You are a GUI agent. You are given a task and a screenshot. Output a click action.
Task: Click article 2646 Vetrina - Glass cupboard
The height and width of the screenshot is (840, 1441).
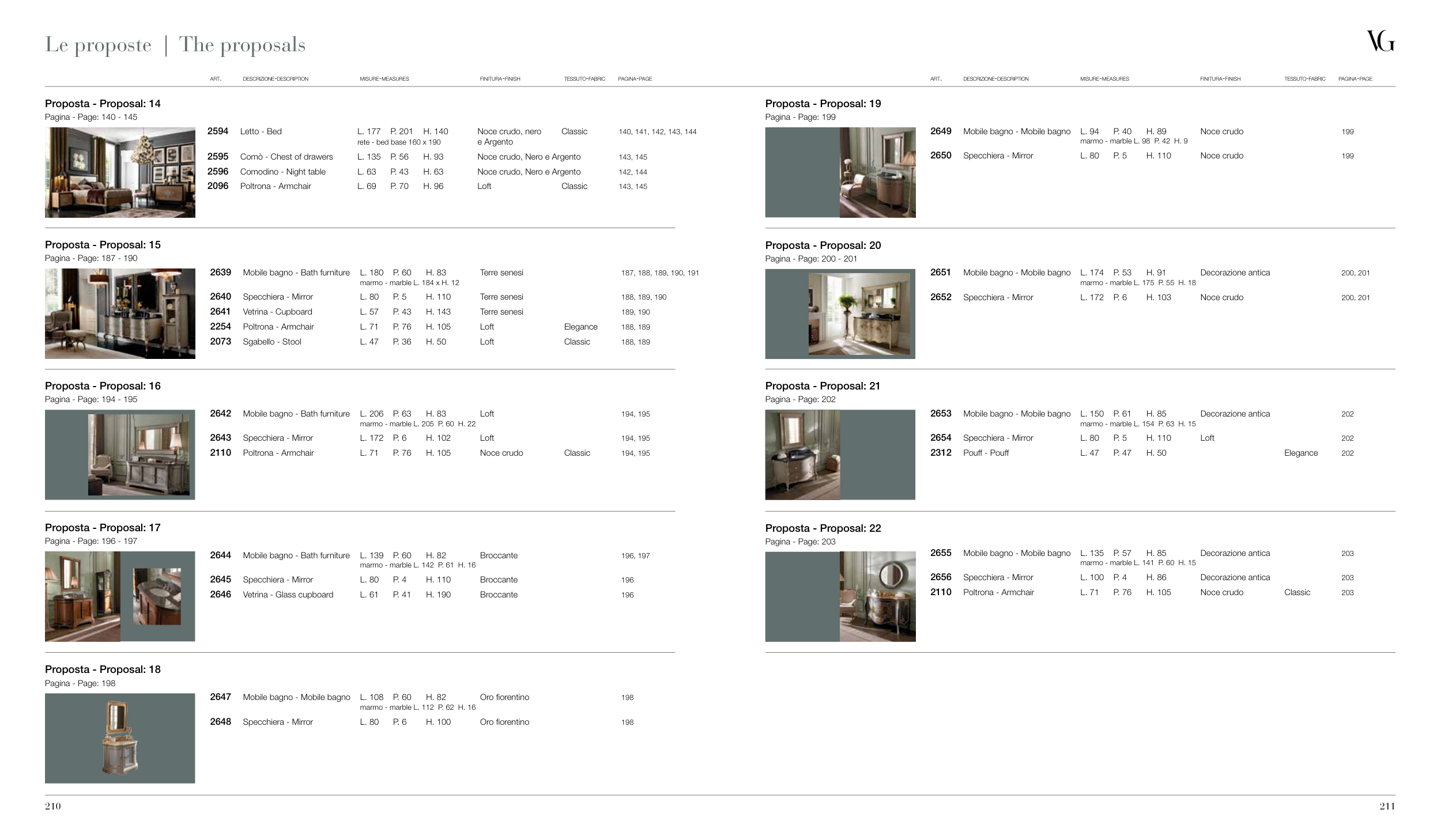coord(220,595)
